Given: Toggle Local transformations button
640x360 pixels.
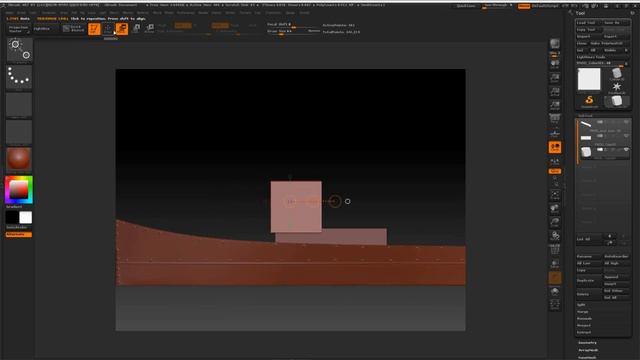Looking at the screenshot, I should click(x=555, y=147).
